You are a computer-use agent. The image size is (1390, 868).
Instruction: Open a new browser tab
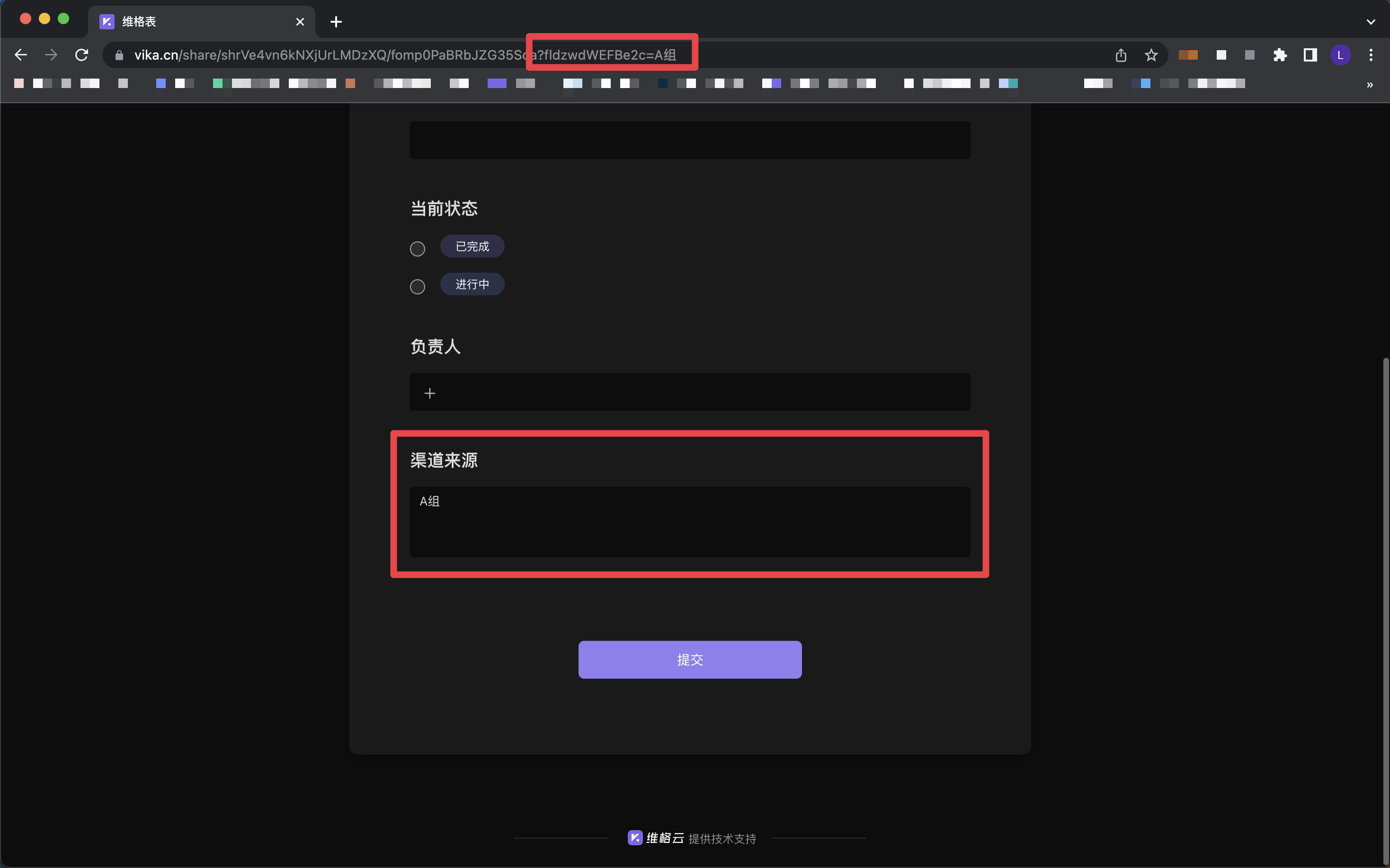(336, 22)
